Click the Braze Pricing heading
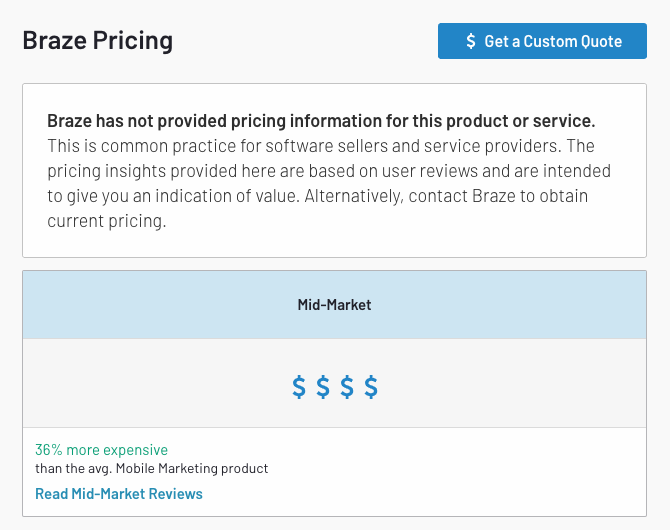The height and width of the screenshot is (530, 670). click(98, 41)
